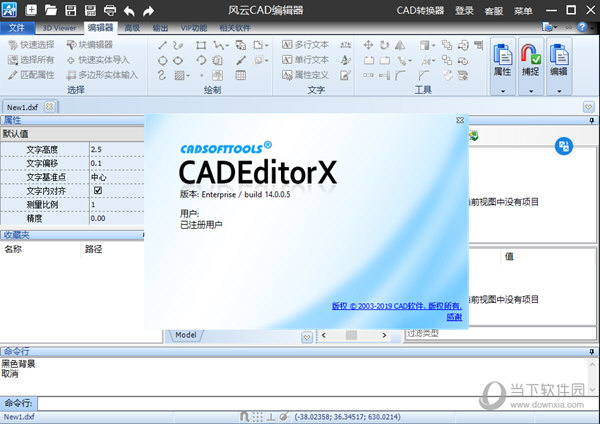This screenshot has height=424, width=600.
Task: Click the Open folder icon
Action: pyautogui.click(x=51, y=10)
